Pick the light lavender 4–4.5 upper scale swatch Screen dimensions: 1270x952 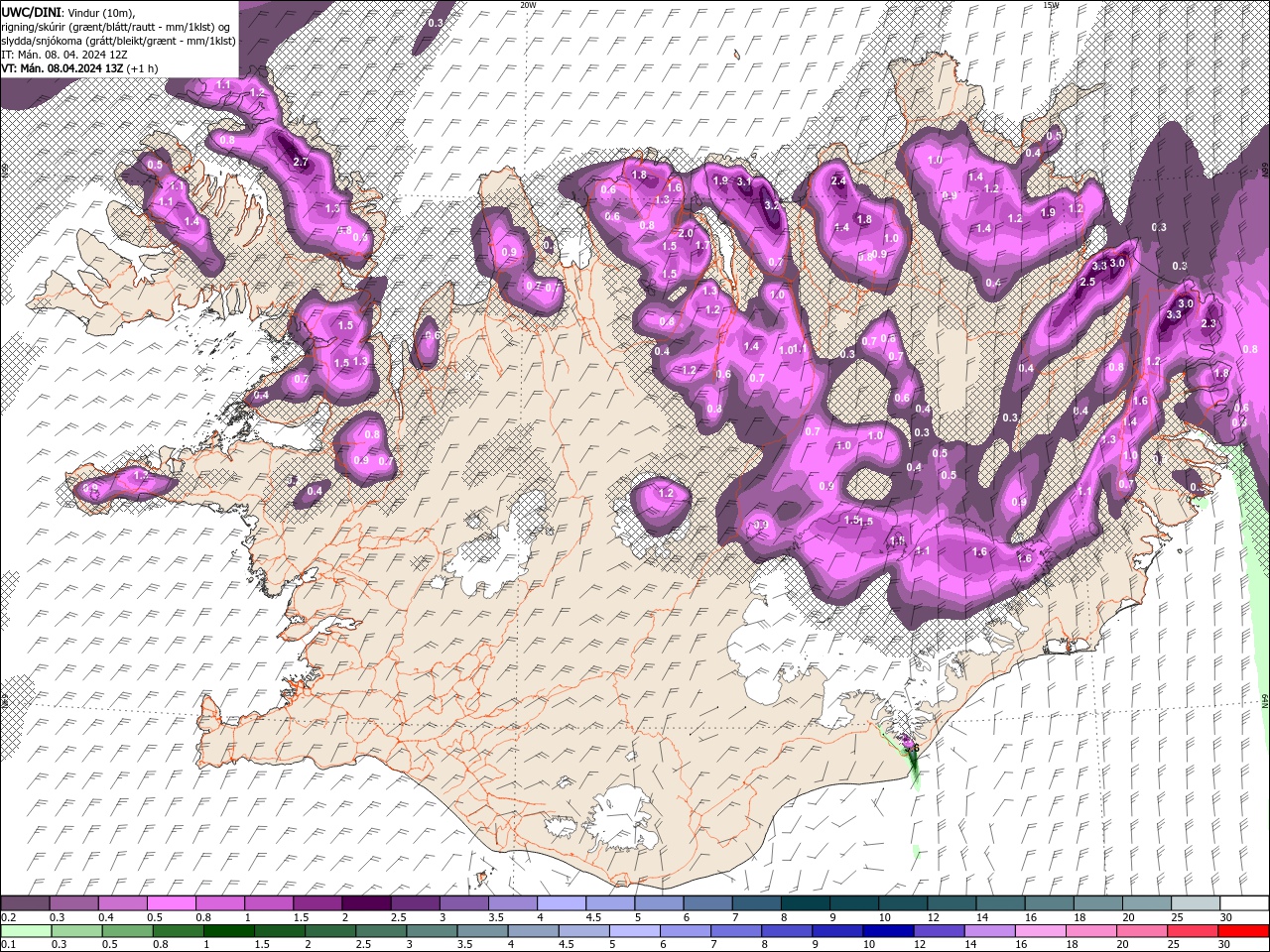coord(562,902)
